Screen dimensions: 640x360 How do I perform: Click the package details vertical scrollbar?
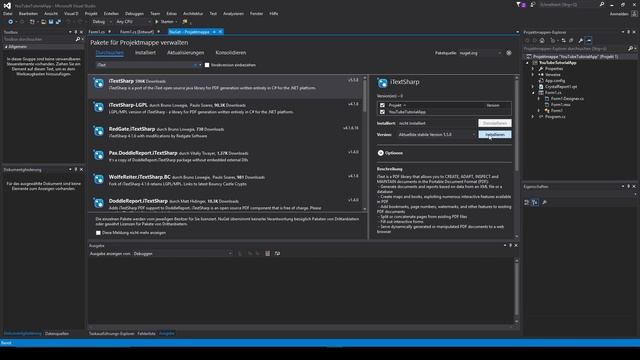517,157
